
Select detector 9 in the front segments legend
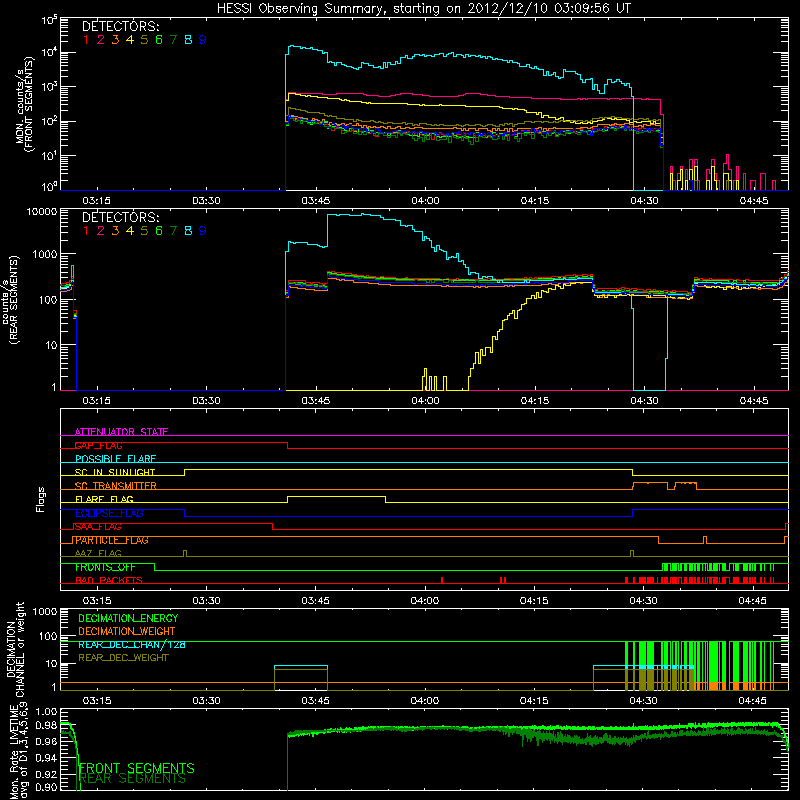point(203,40)
